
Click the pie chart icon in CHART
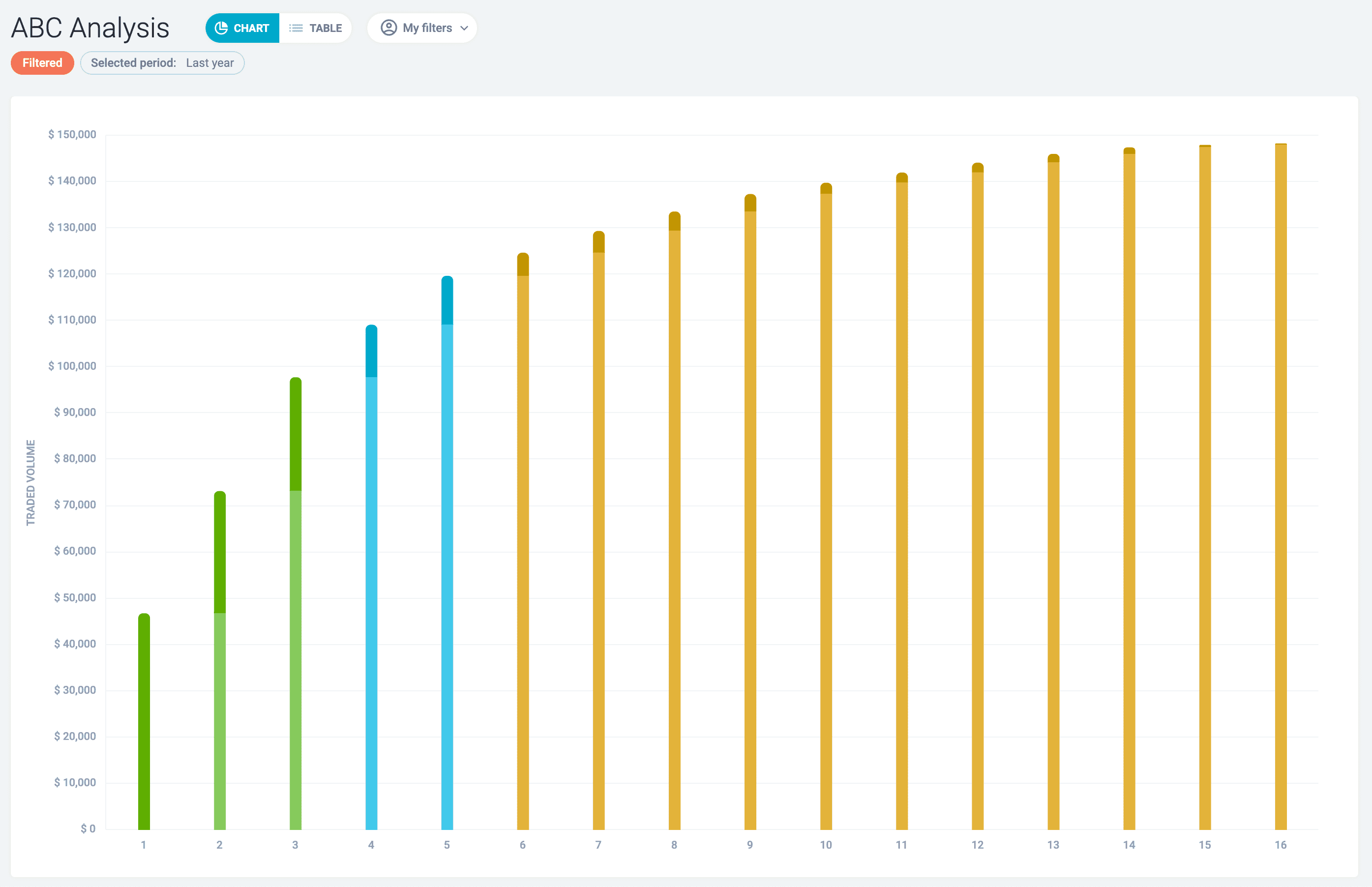click(221, 28)
